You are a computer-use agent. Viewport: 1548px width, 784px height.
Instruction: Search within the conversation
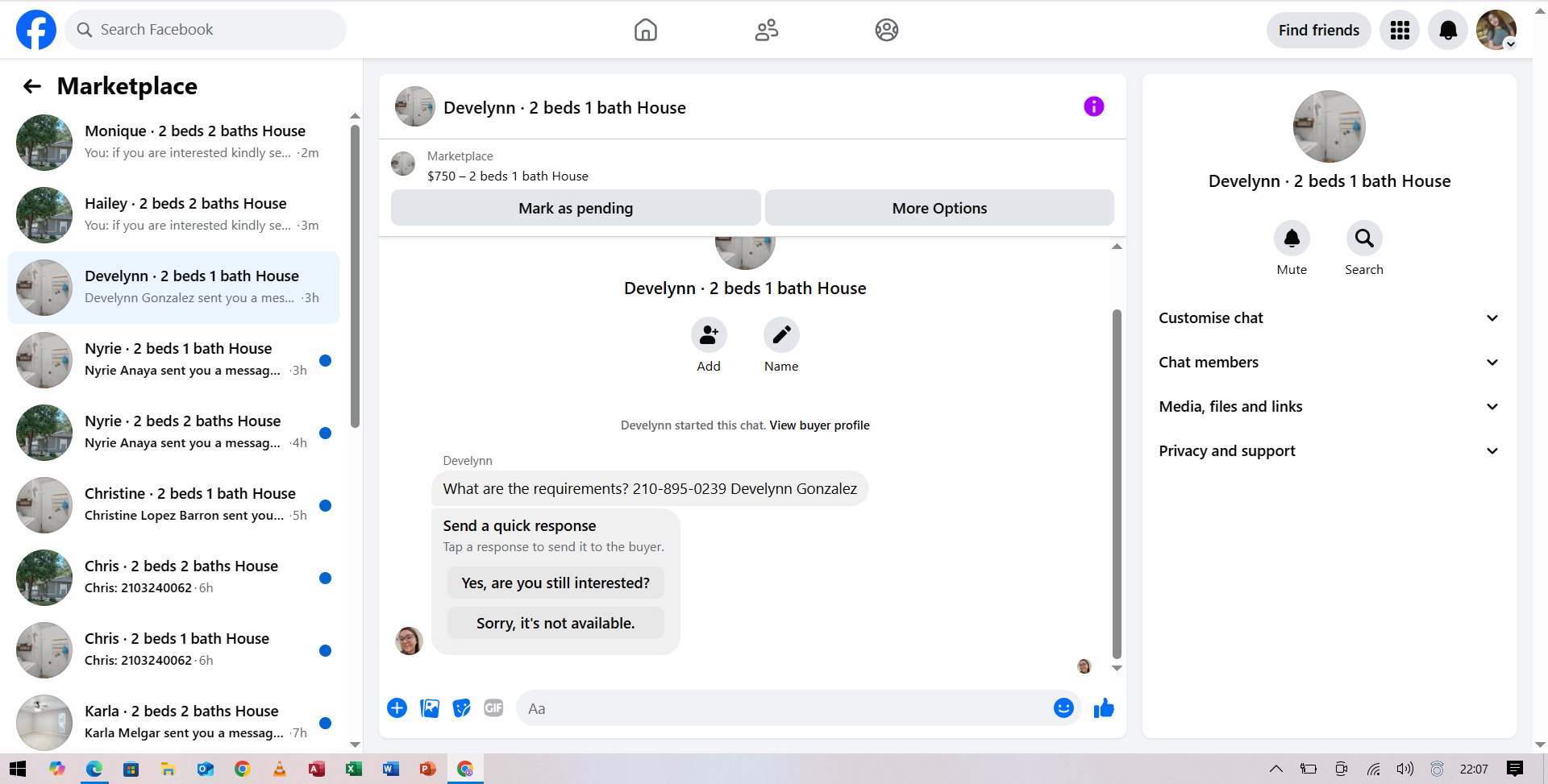coord(1364,239)
